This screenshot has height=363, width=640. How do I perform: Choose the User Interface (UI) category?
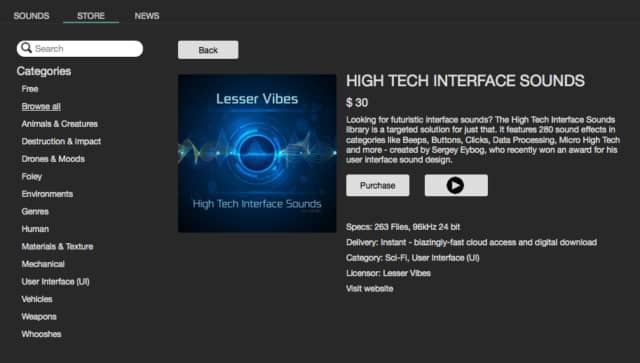pyautogui.click(x=56, y=282)
